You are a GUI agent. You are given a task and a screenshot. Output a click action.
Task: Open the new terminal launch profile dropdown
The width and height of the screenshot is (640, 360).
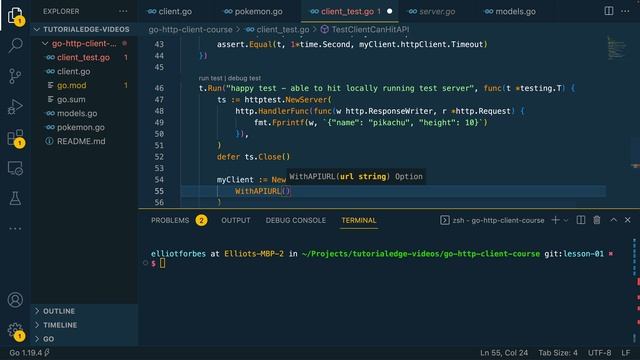[x=566, y=220]
